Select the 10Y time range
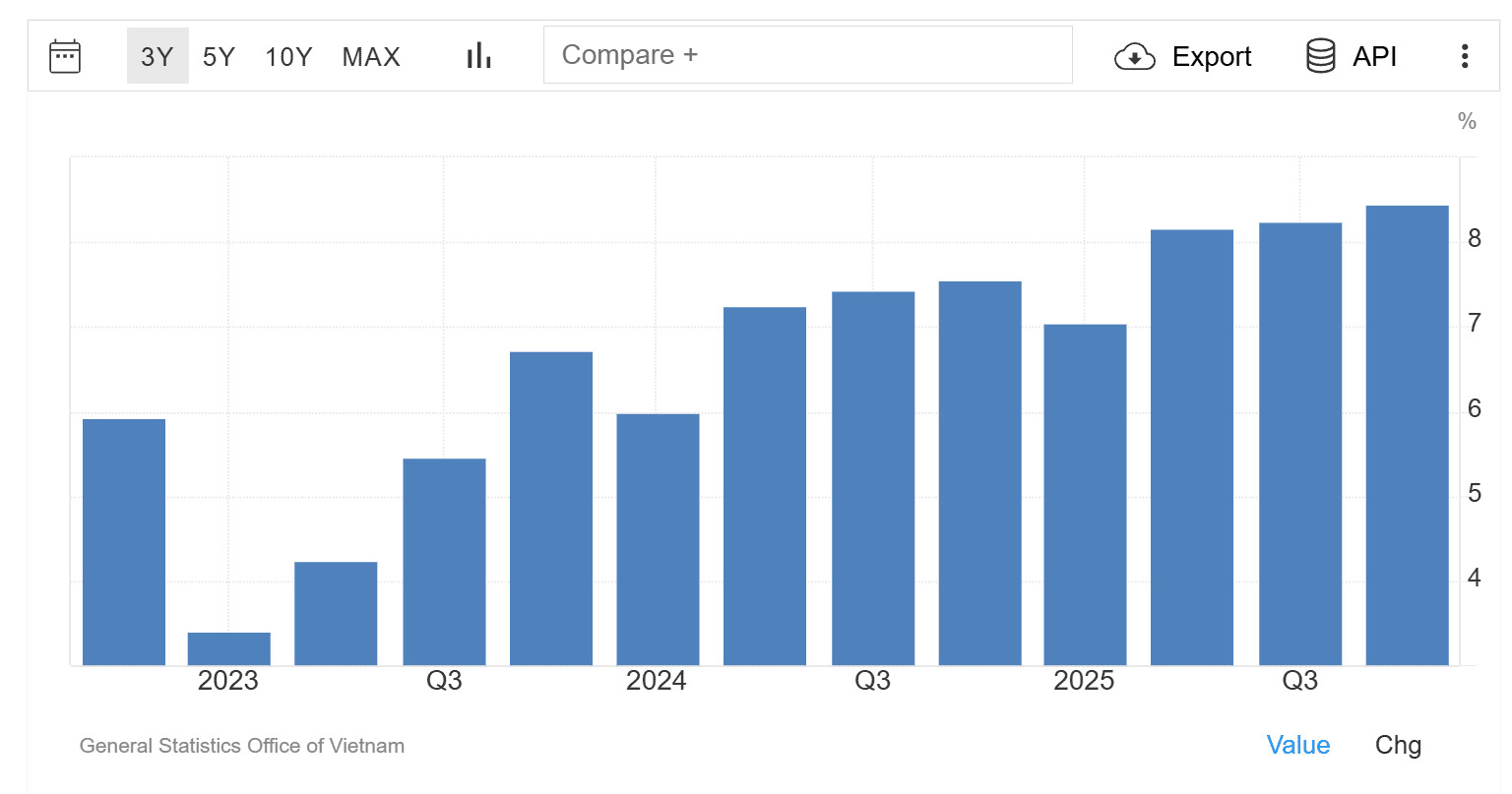1512x794 pixels. tap(287, 56)
